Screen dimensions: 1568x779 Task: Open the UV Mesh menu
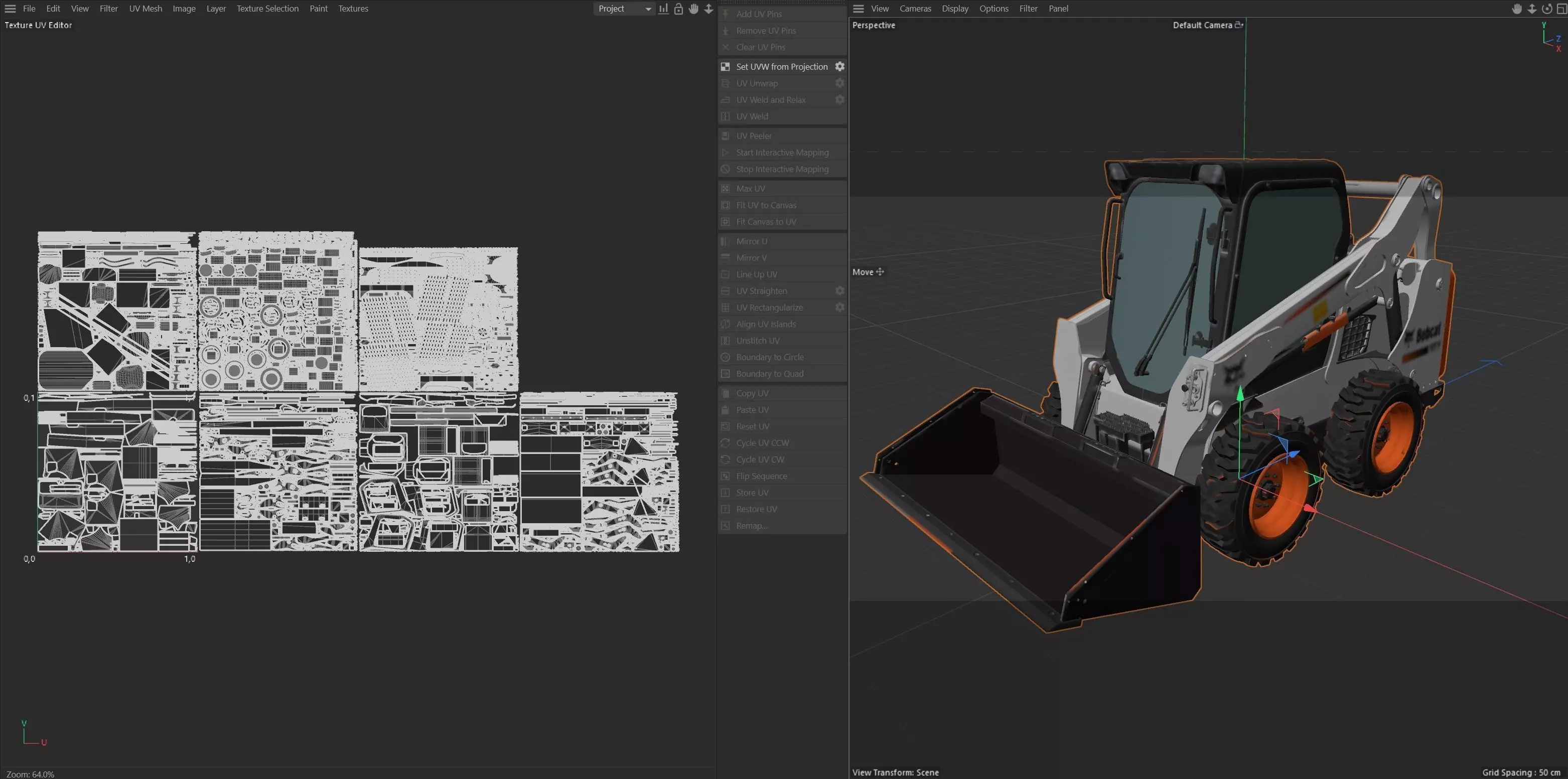pos(146,9)
